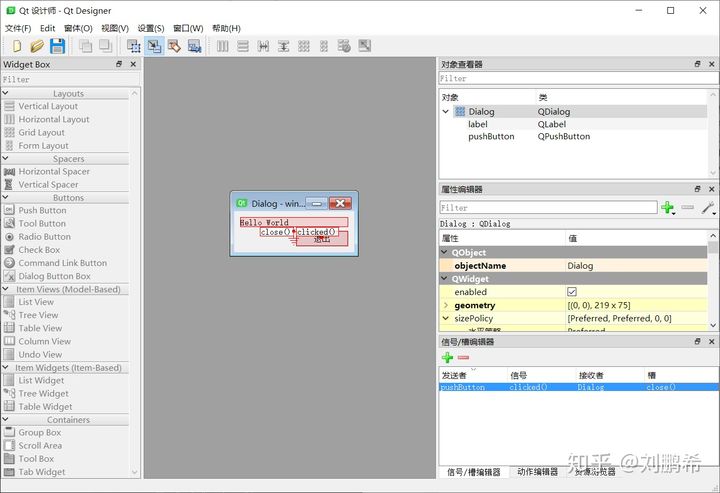Screen dimensions: 720x493
Task: Open the 视图(V) menu
Action: click(x=115, y=28)
